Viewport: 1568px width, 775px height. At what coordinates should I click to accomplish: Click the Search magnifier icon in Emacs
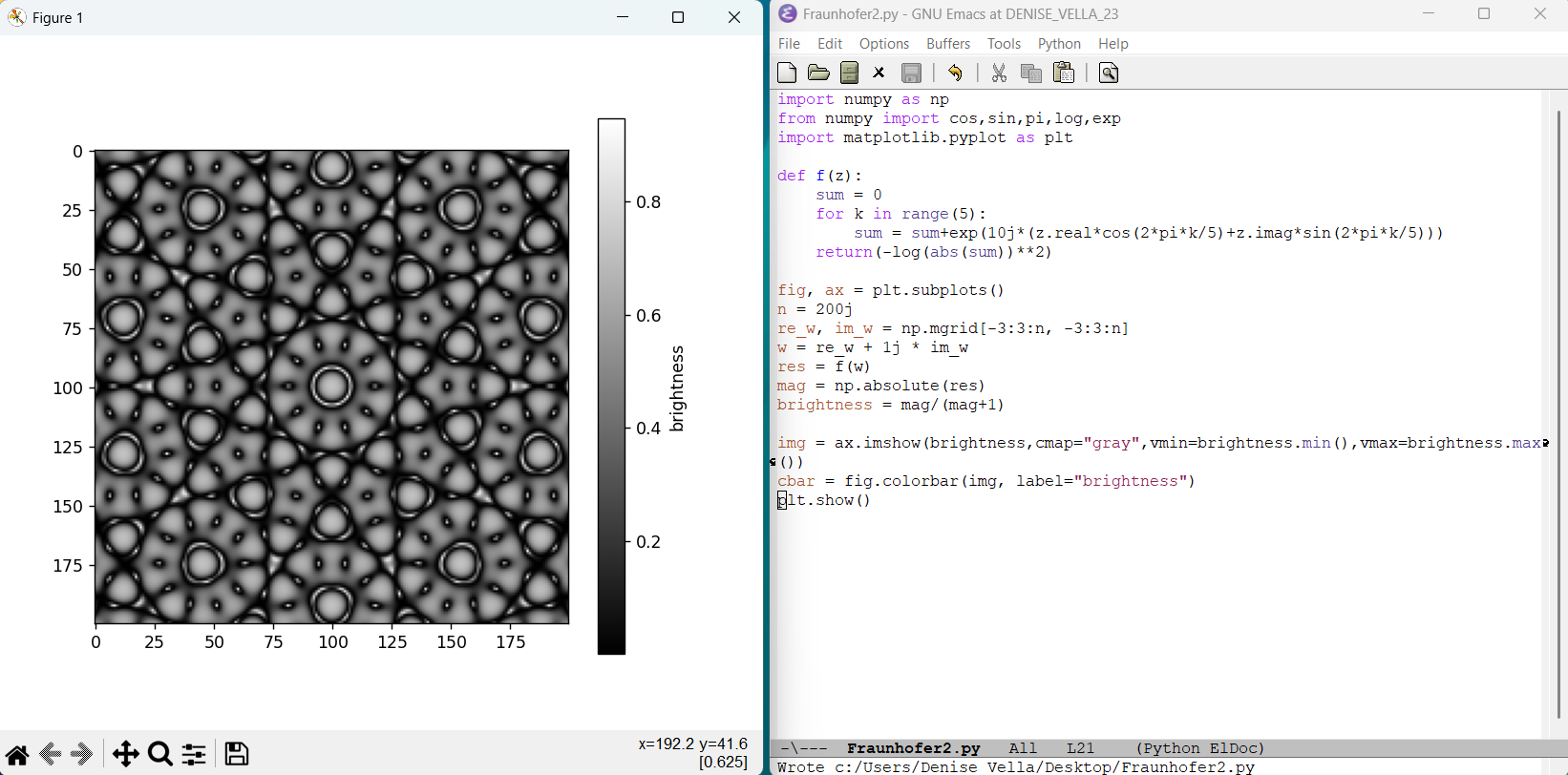(x=1109, y=73)
